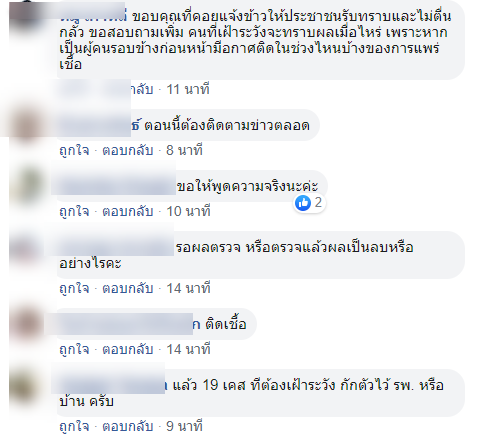Like the '19 เคส' comment

click(x=74, y=427)
